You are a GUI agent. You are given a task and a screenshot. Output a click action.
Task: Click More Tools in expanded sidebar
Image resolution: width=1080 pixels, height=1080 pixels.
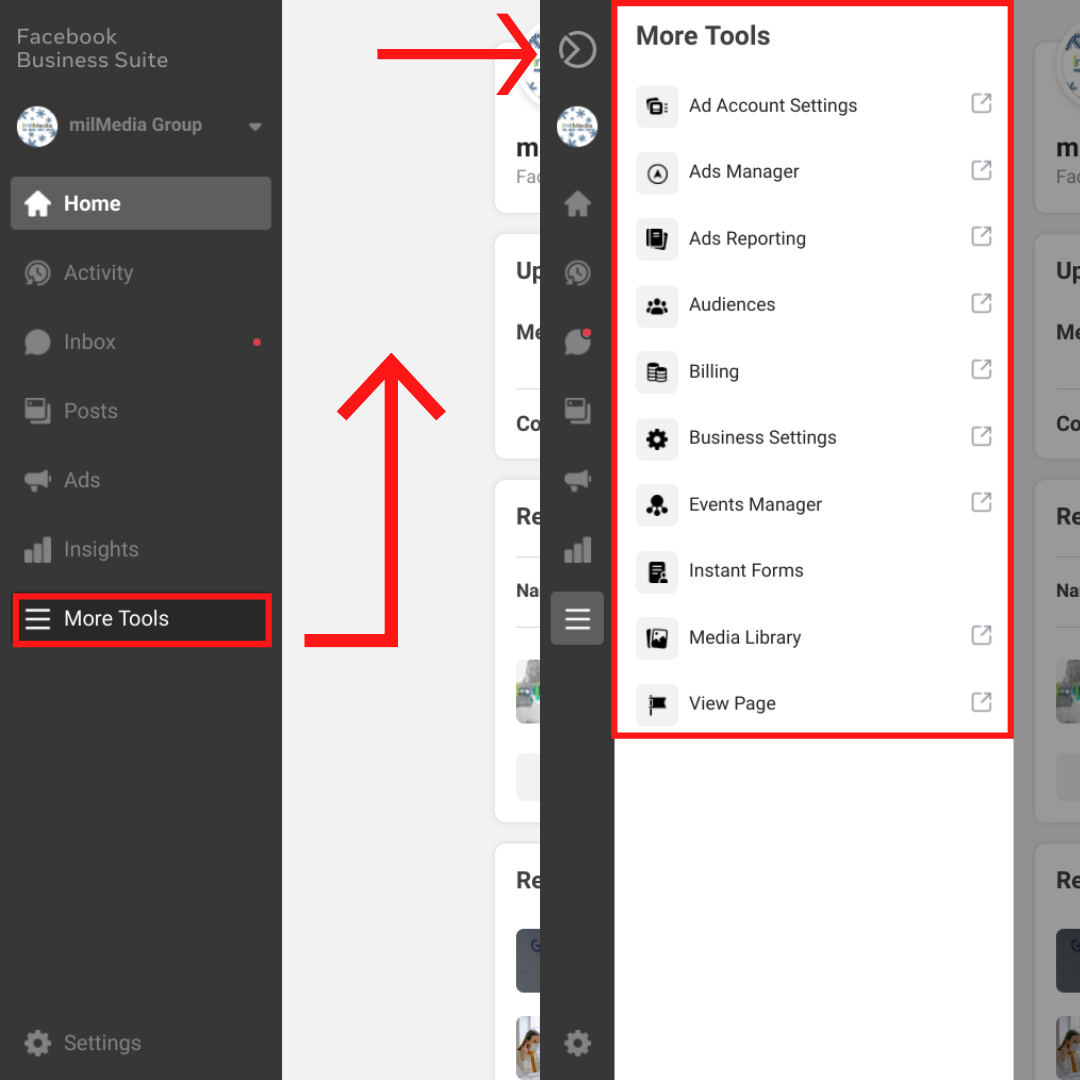(x=141, y=619)
